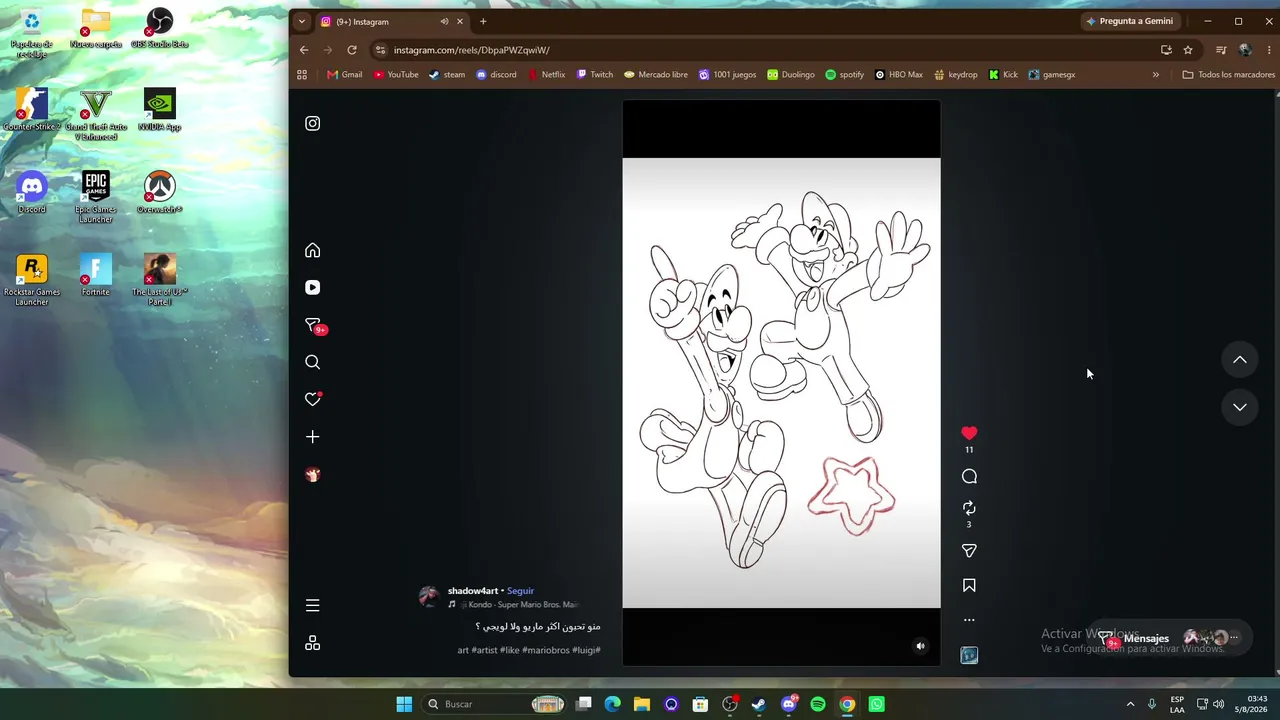This screenshot has width=1280, height=720.
Task: Pause the Mario and Luigi reel video
Action: (781, 383)
